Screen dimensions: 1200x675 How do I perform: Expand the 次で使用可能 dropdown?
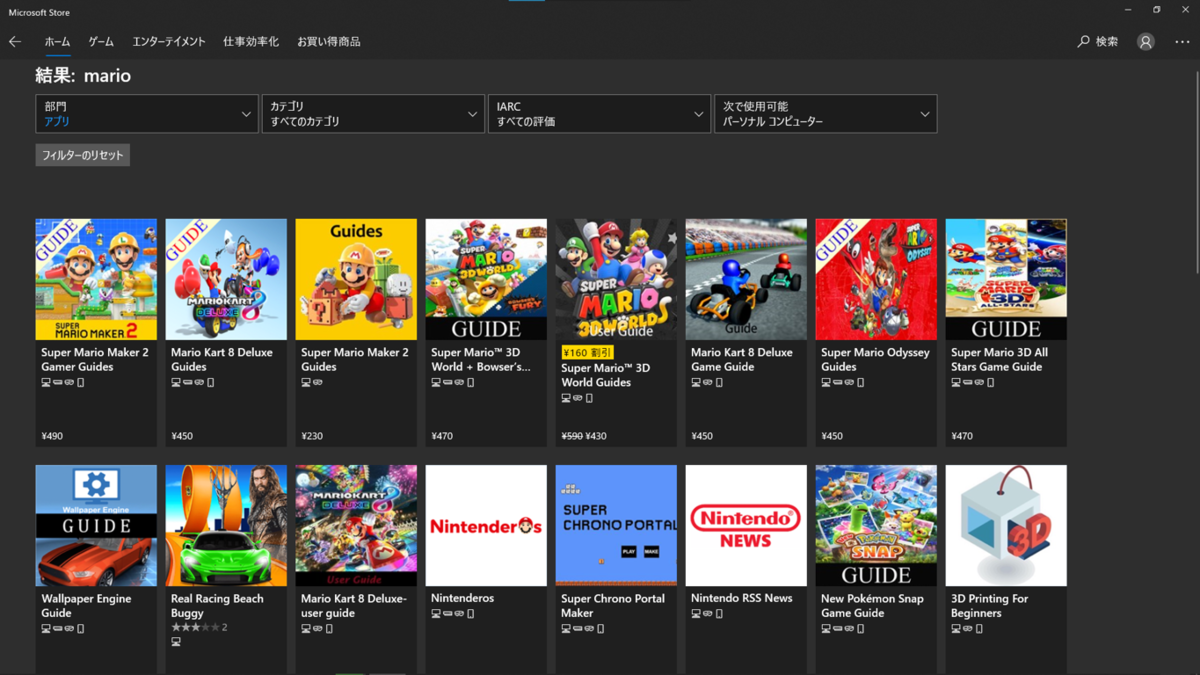tap(826, 114)
